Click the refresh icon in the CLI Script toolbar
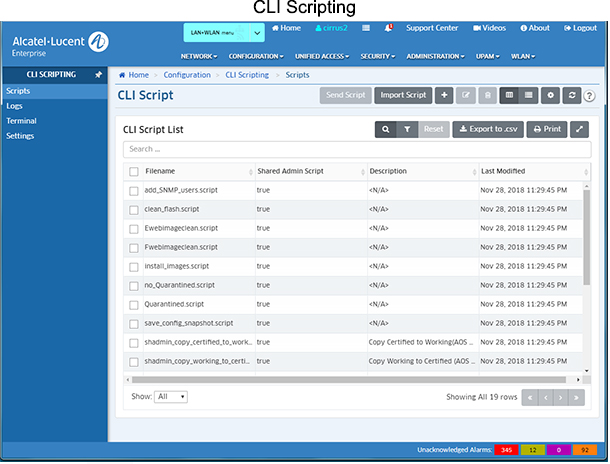 tap(572, 96)
